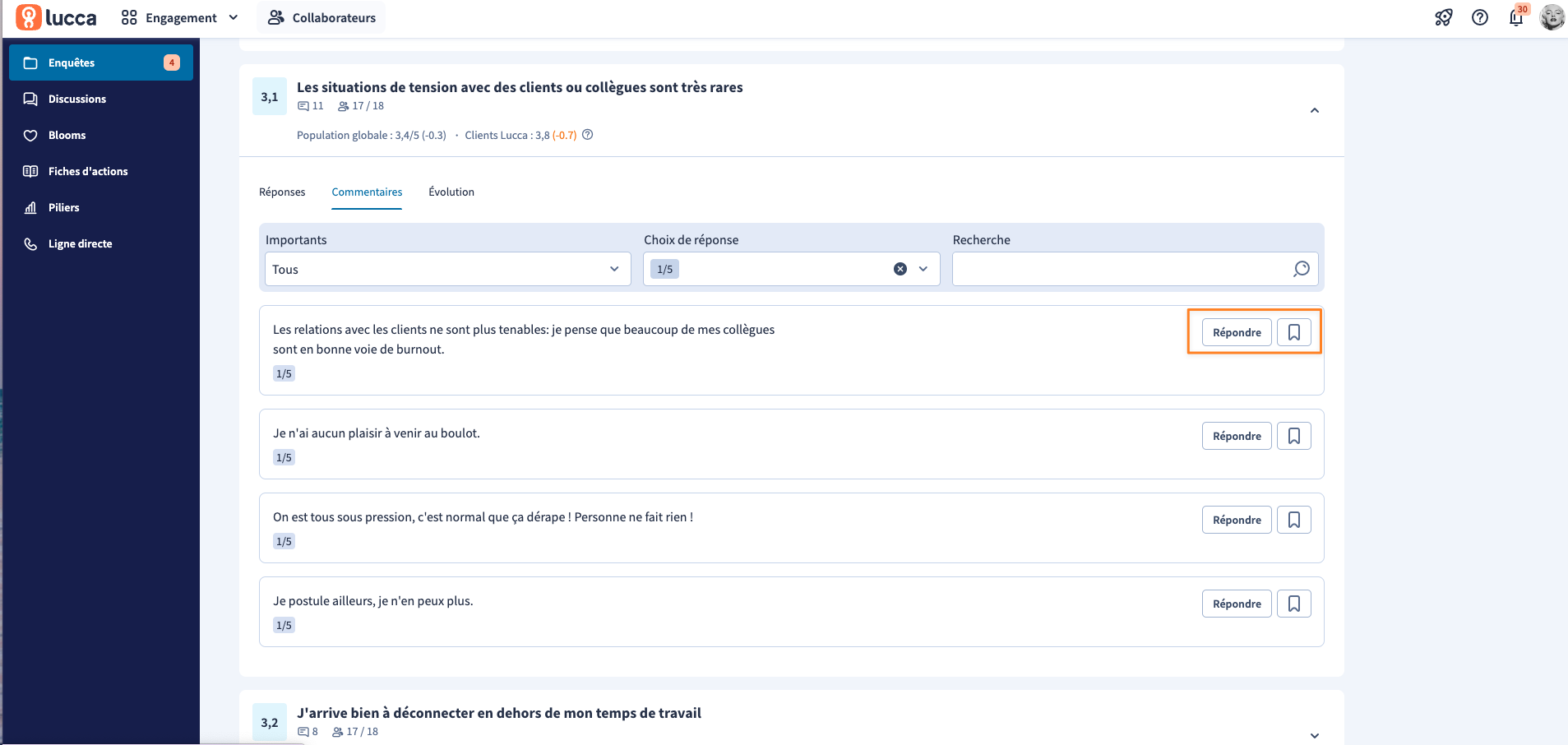
Task: Click the Collaborateurs people icon
Action: point(276,17)
